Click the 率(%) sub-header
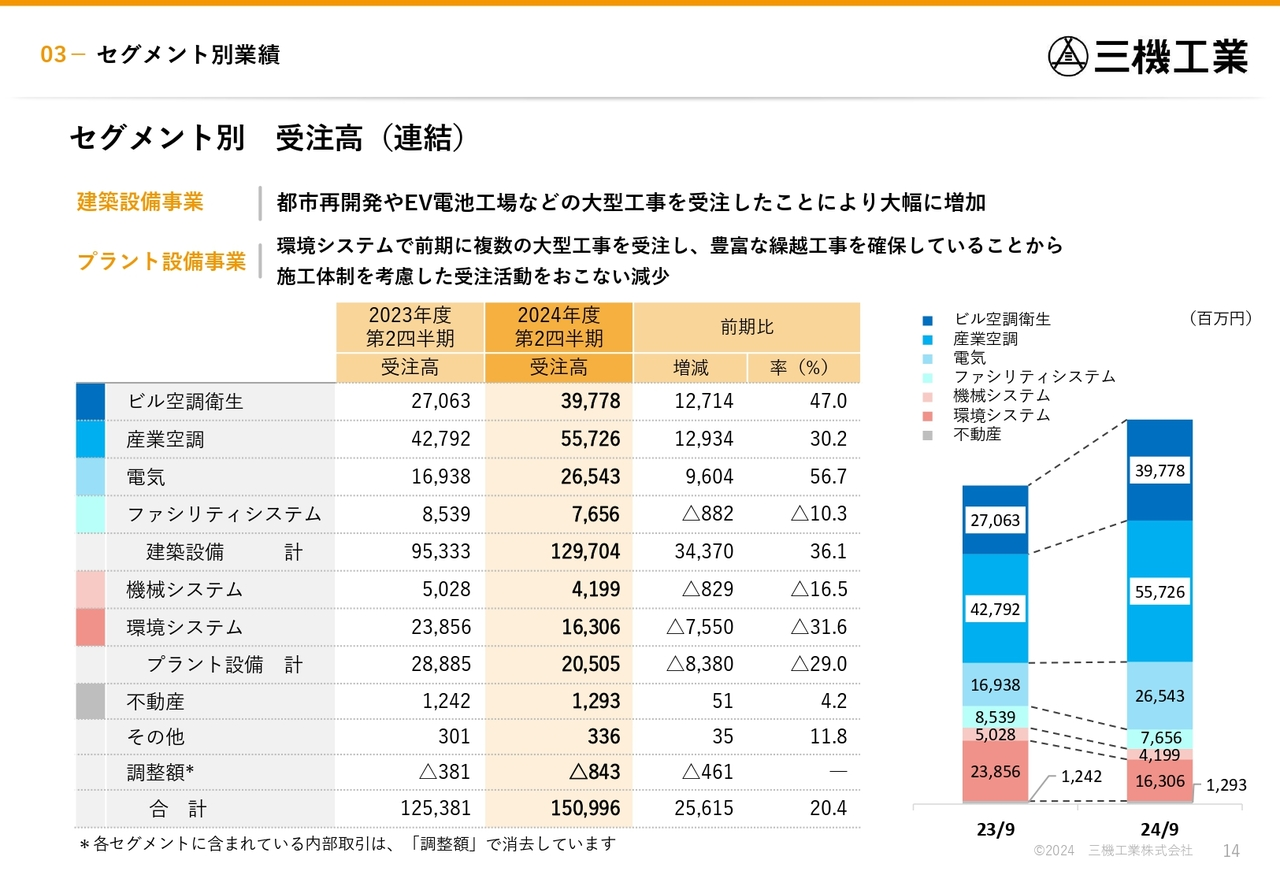Viewport: 1280px width, 886px height. coord(803,368)
